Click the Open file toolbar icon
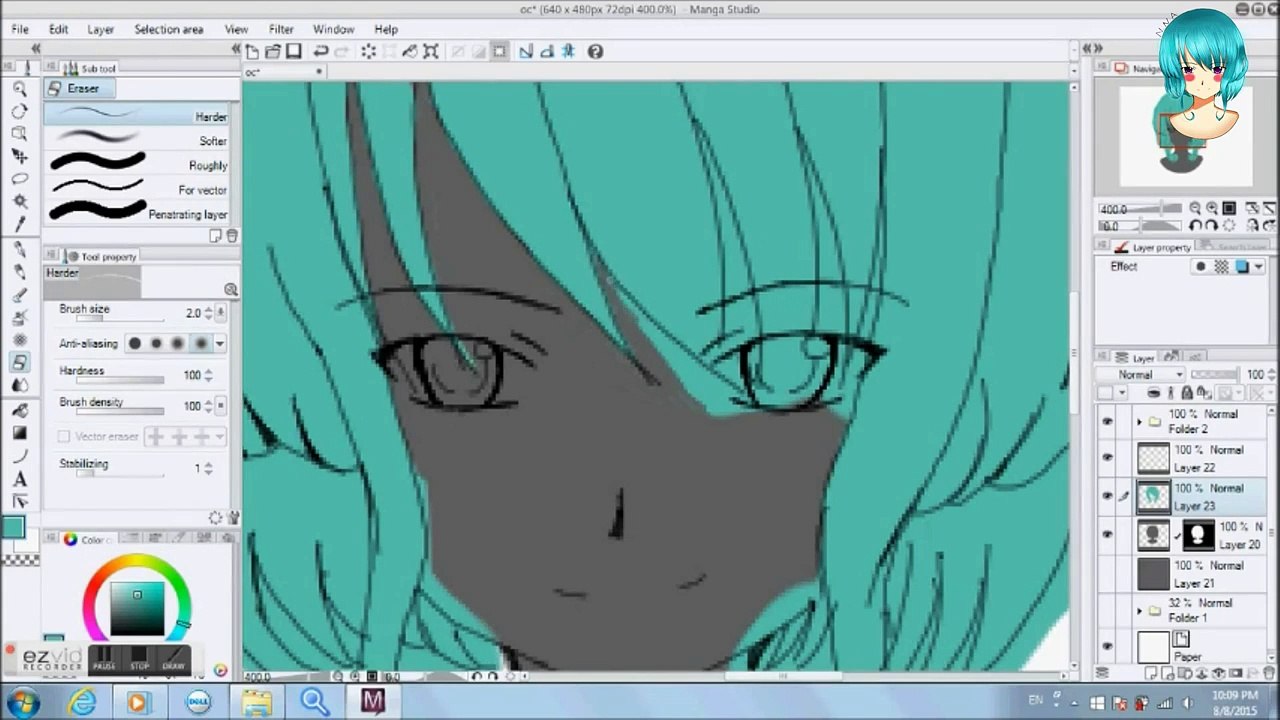Viewport: 1280px width, 720px height. (272, 51)
